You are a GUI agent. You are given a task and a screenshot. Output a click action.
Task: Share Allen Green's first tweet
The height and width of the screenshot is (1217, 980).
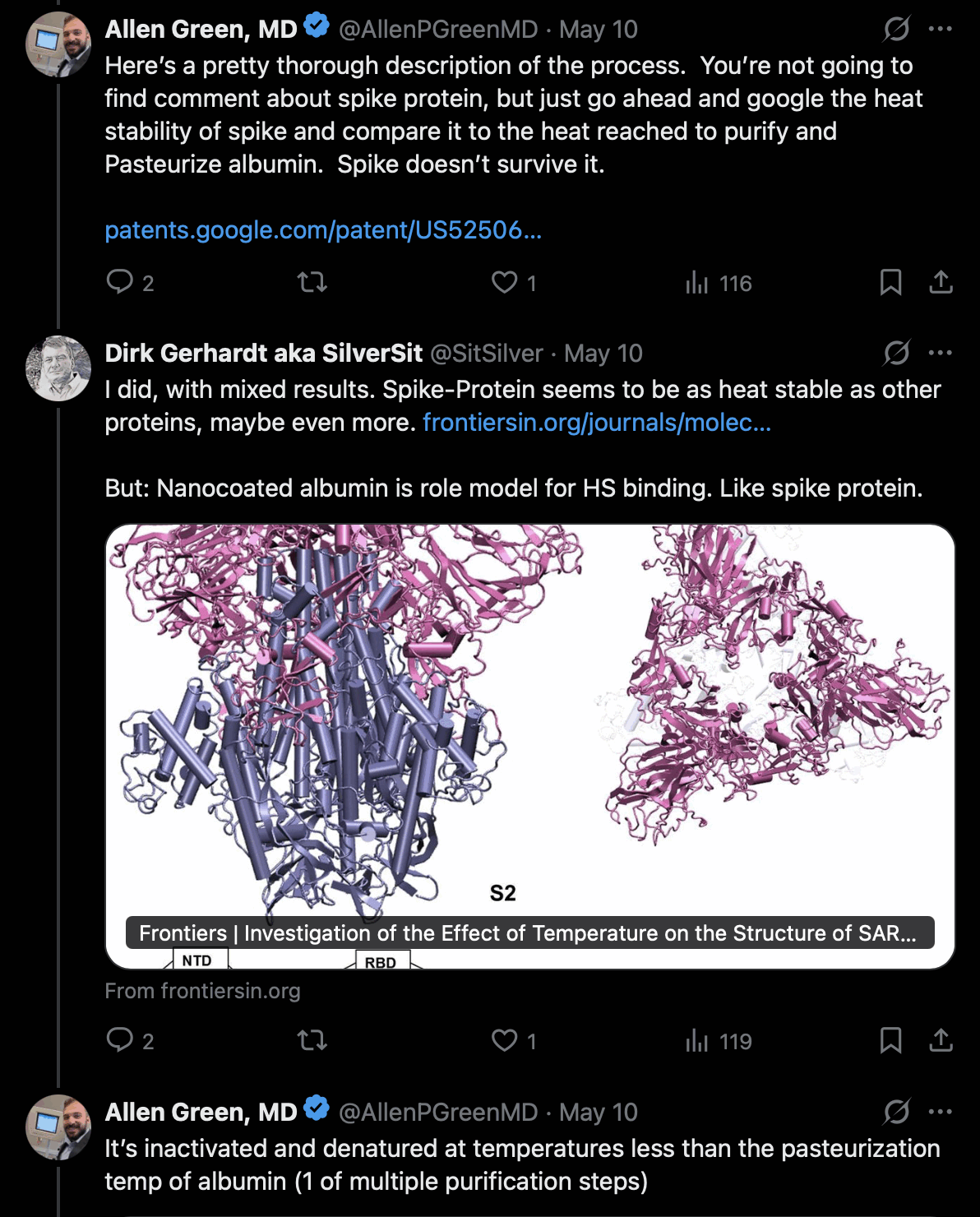tap(941, 282)
